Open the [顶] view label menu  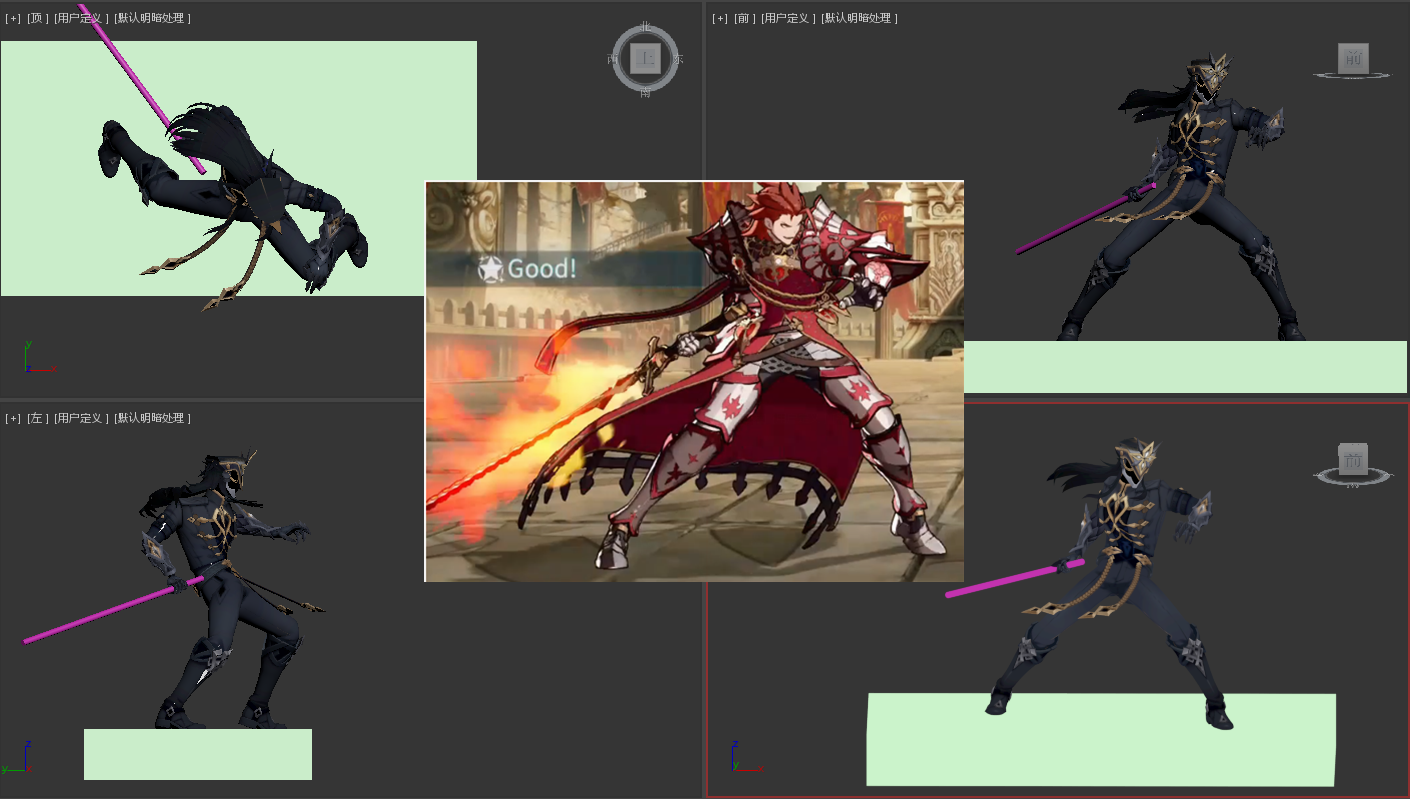[x=38, y=18]
